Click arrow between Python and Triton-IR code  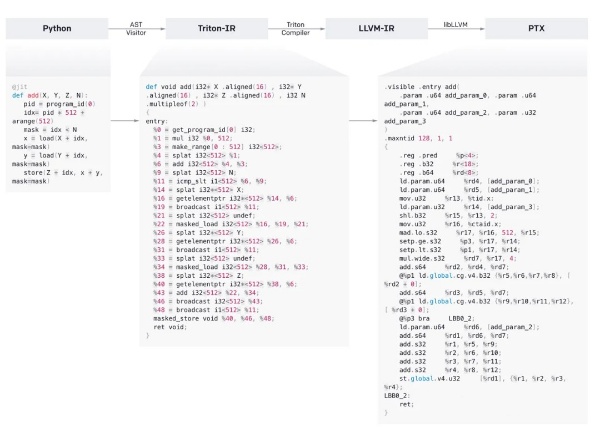coord(125,120)
